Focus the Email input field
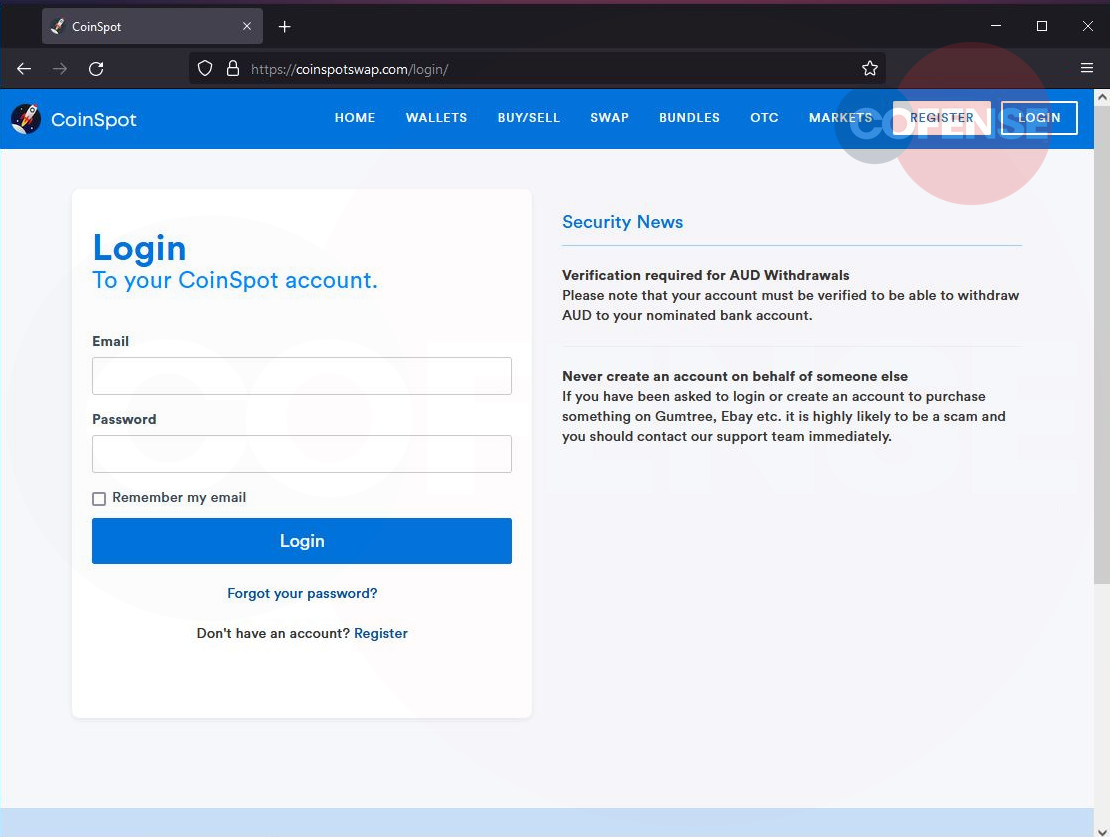This screenshot has width=1110, height=837. 302,376
